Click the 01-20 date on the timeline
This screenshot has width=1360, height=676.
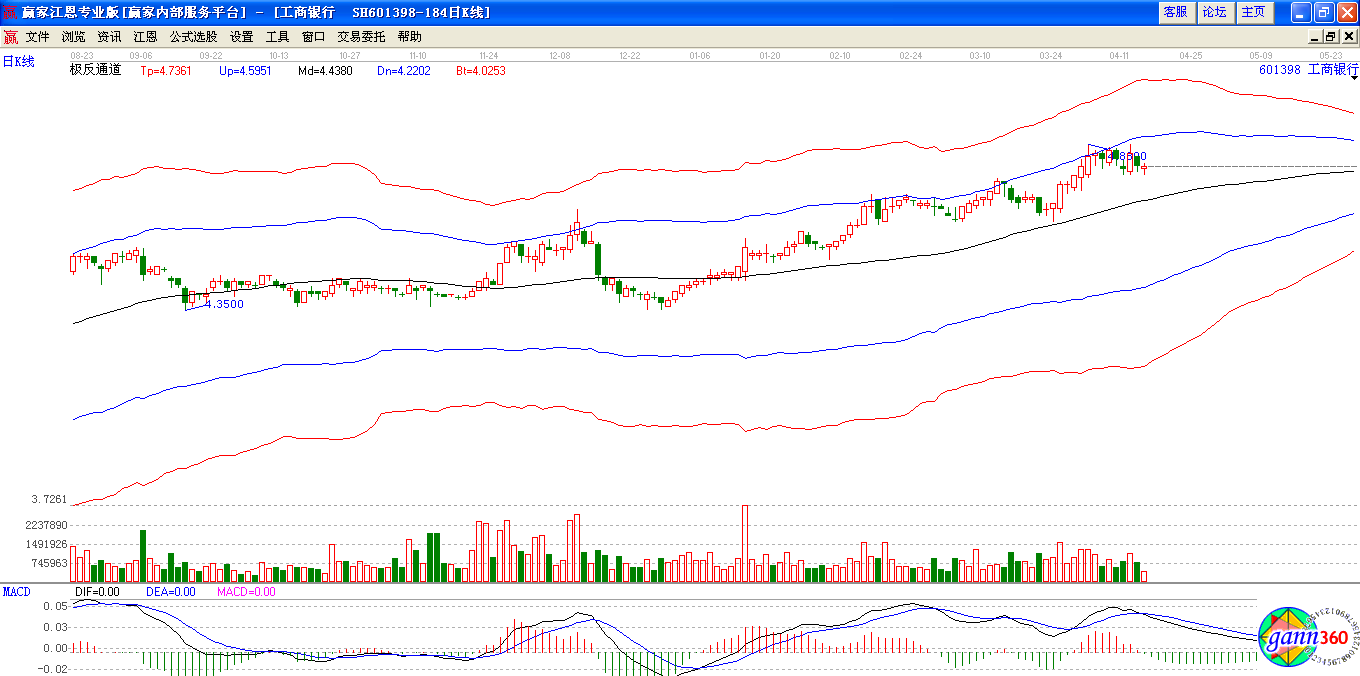pos(769,55)
